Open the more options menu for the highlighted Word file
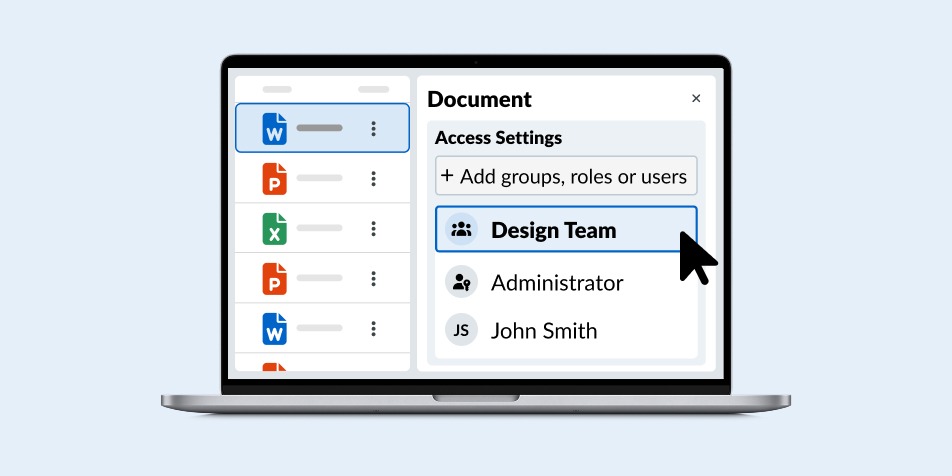Viewport: 952px width, 476px height. 373,129
